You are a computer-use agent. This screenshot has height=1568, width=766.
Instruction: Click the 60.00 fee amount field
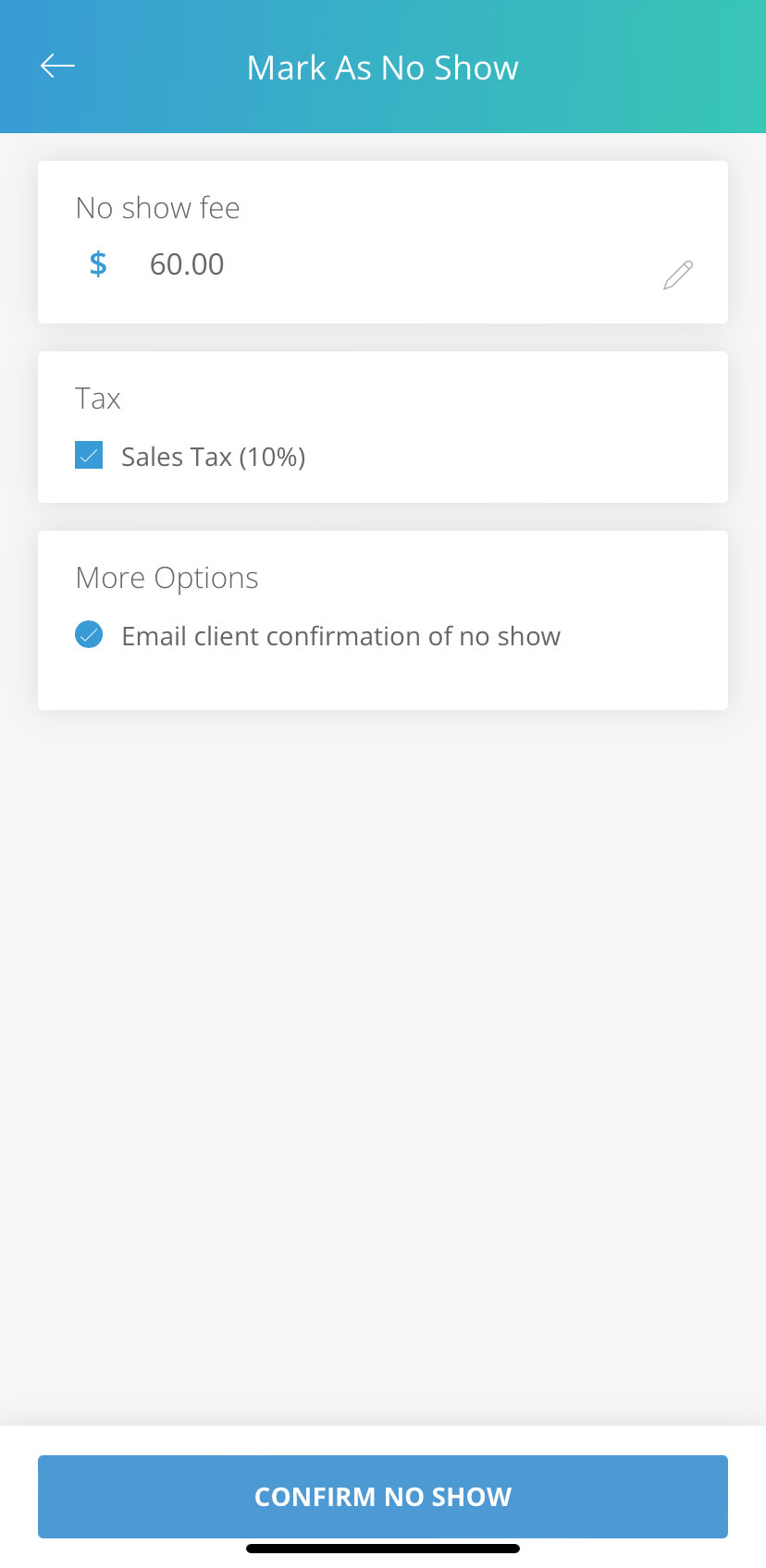187,264
